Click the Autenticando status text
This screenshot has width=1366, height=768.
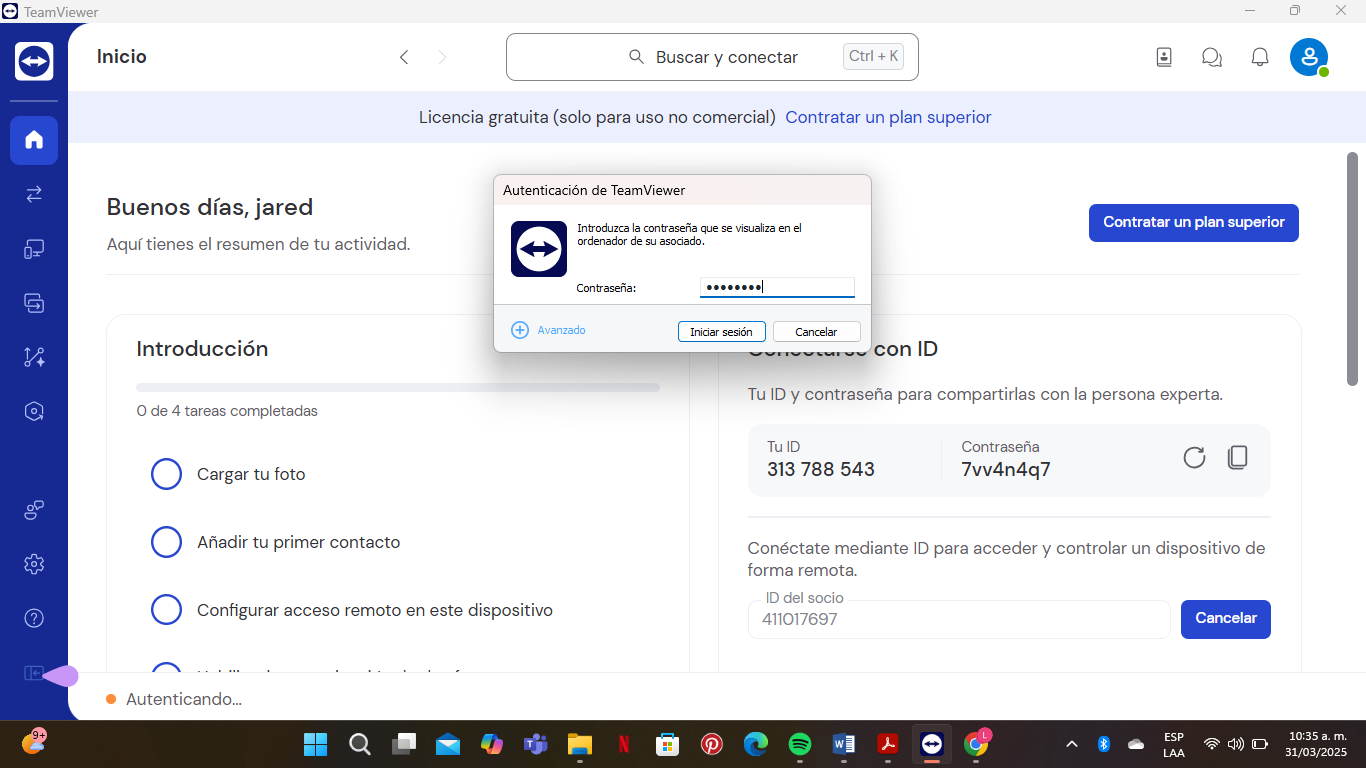click(184, 699)
